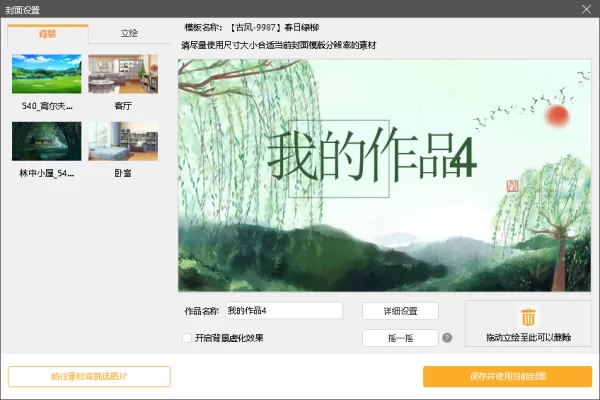Switch to the 立绘 tab
600x400 pixels.
129,34
